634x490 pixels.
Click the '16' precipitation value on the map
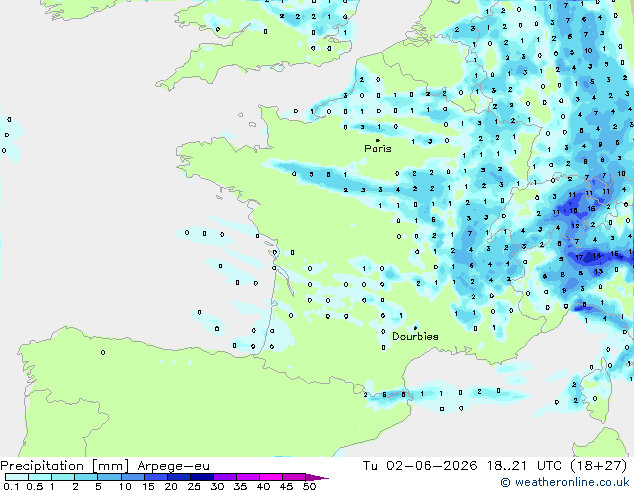pyautogui.click(x=591, y=209)
